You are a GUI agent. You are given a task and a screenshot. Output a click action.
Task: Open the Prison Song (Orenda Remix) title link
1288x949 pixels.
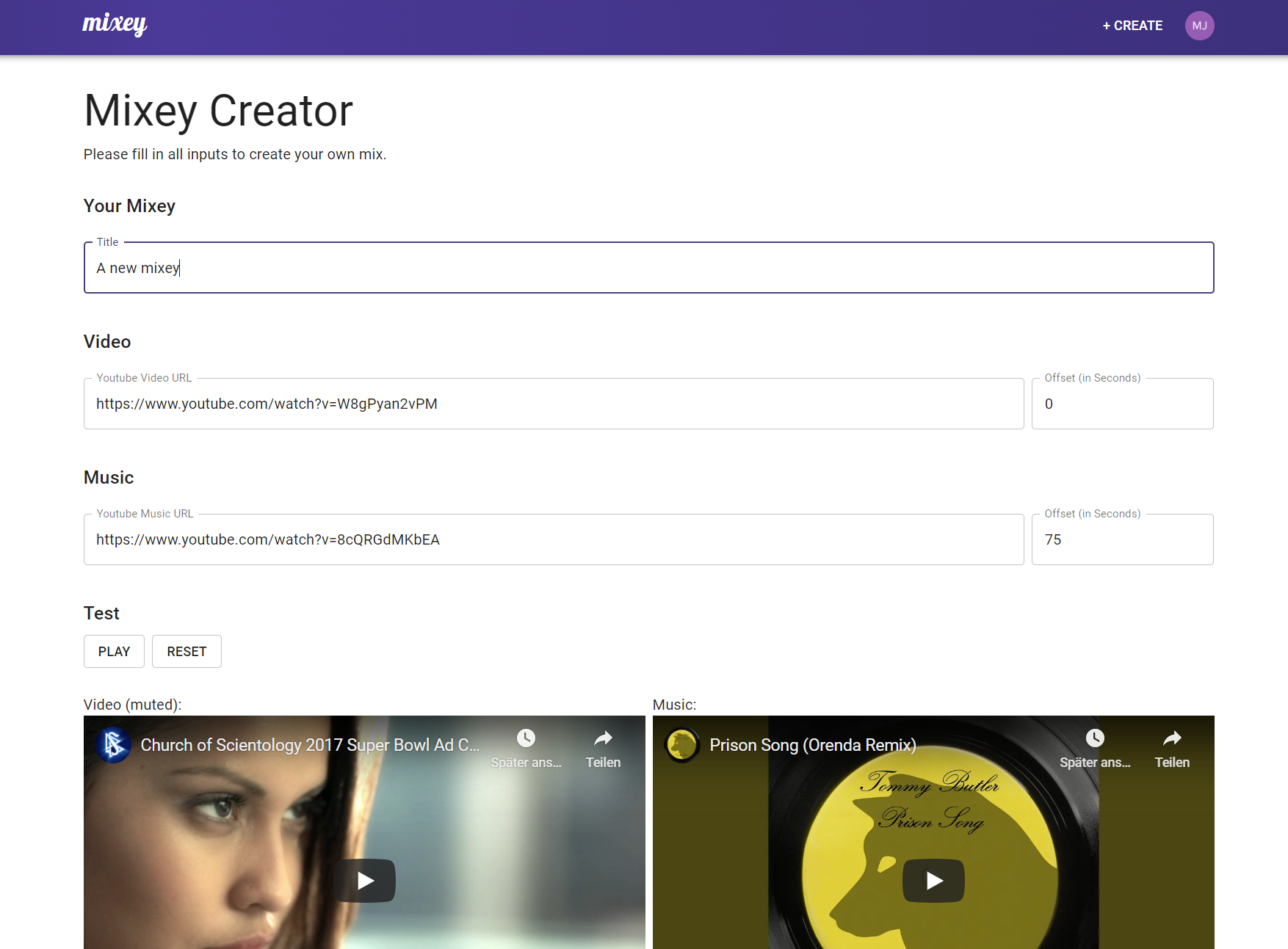click(x=812, y=744)
